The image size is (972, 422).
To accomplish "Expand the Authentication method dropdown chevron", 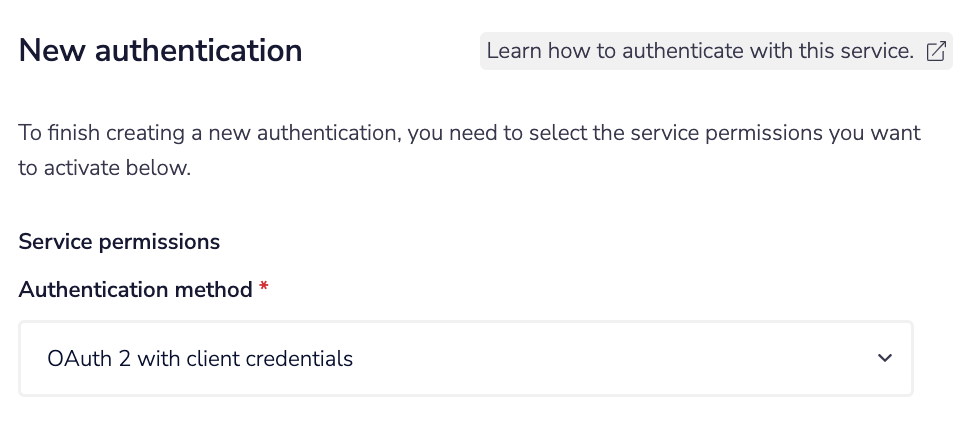I will [883, 358].
